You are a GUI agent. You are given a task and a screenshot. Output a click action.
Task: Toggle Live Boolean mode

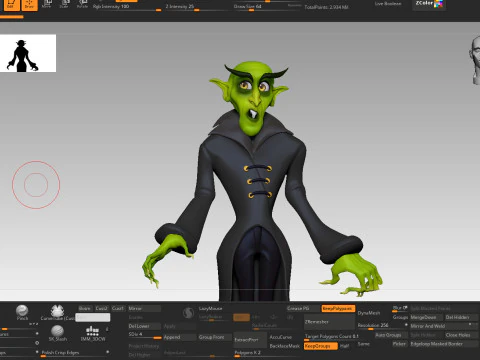(388, 4)
